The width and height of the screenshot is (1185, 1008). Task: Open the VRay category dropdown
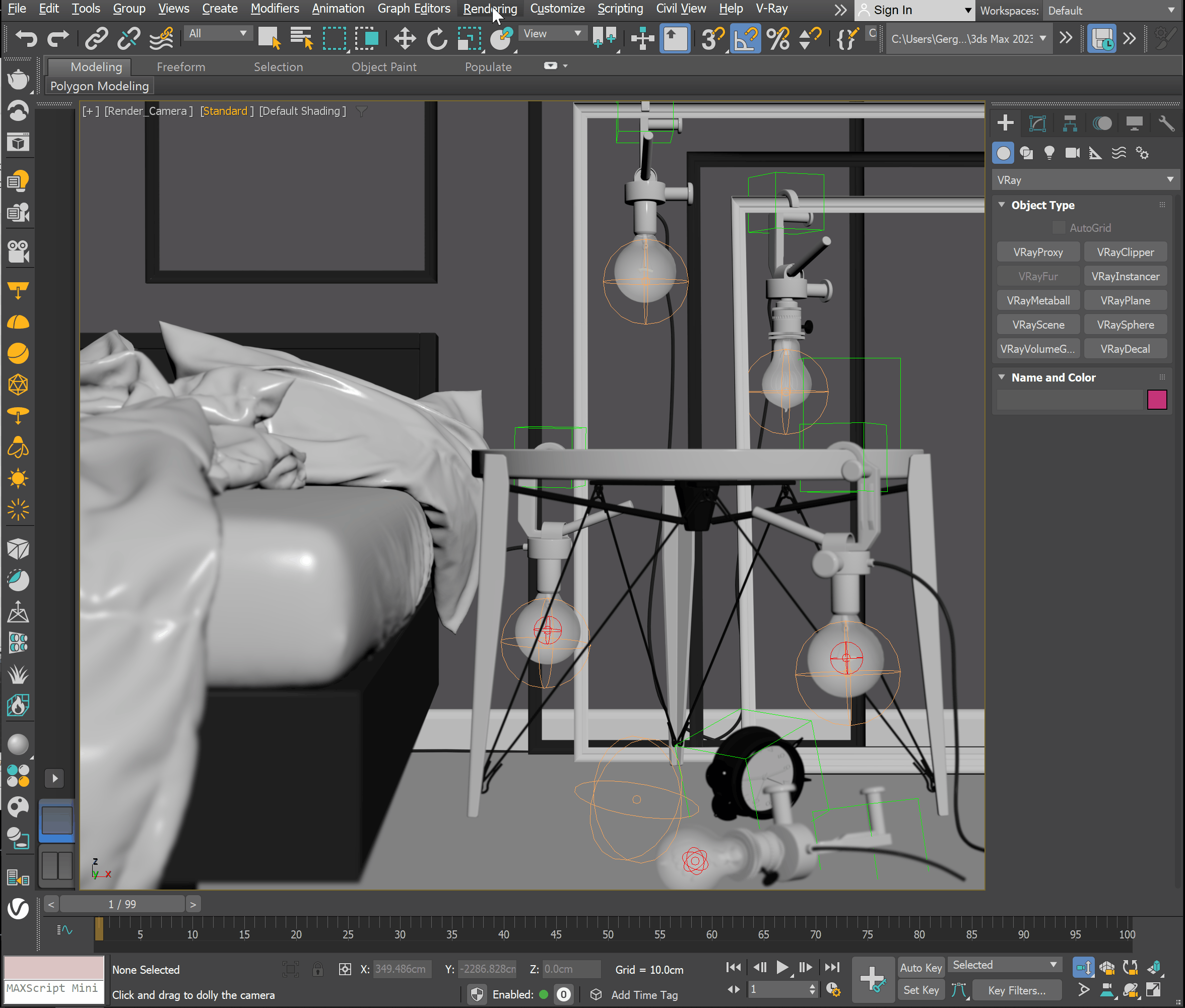click(x=1085, y=179)
